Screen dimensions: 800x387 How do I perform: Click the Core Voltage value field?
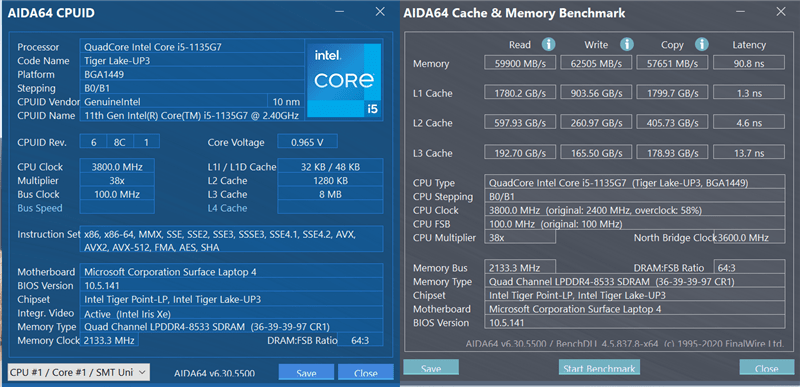[x=307, y=142]
